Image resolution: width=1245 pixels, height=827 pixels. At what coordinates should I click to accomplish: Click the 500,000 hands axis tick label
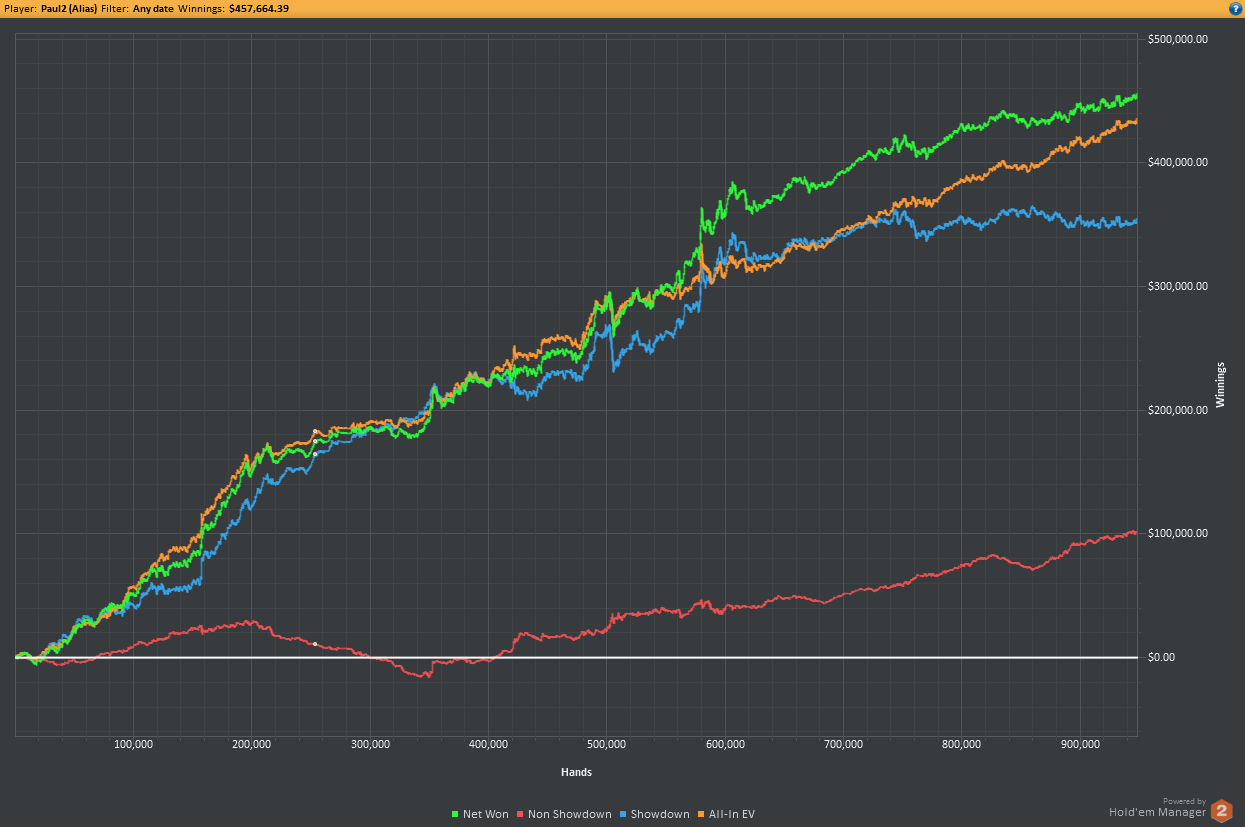click(606, 745)
